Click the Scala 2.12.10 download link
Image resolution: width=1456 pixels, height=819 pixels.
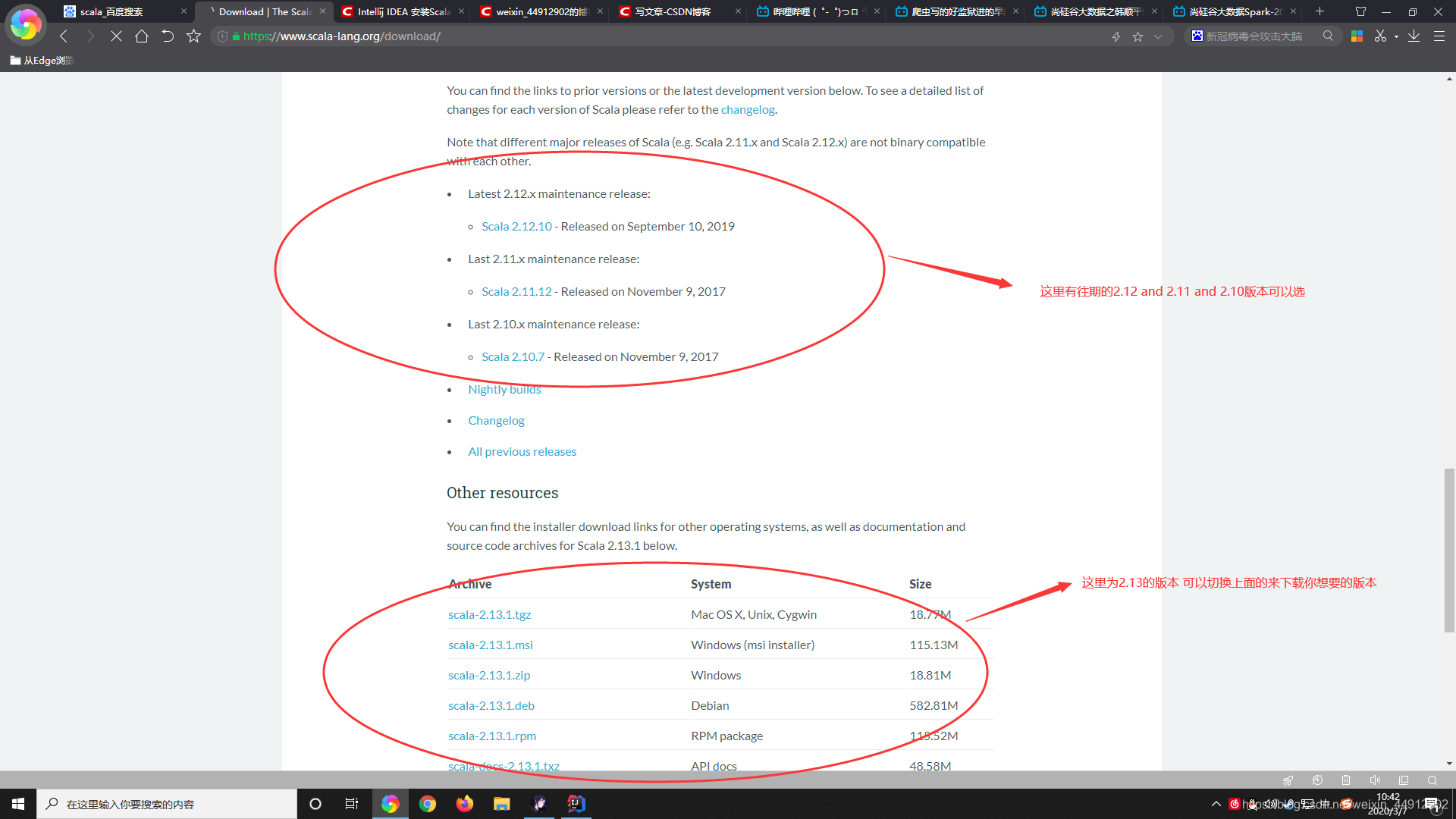pyautogui.click(x=516, y=225)
